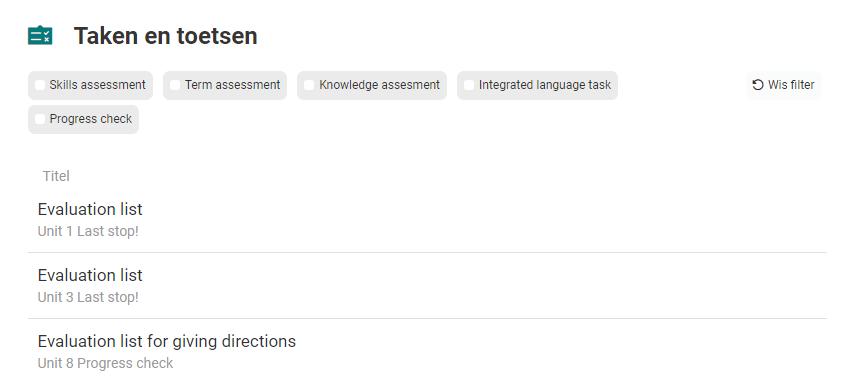Enable the Term assessment checkbox

pos(175,85)
